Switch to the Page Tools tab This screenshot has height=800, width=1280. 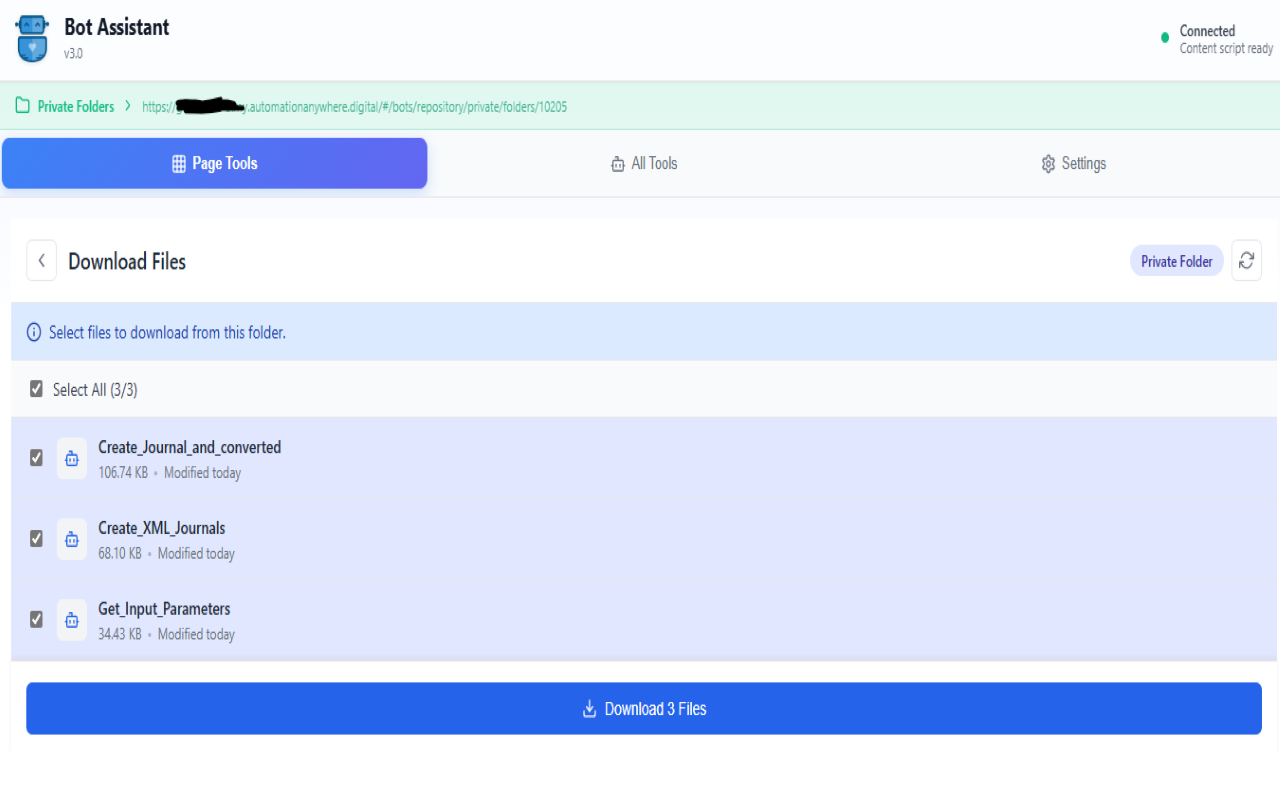click(x=214, y=163)
